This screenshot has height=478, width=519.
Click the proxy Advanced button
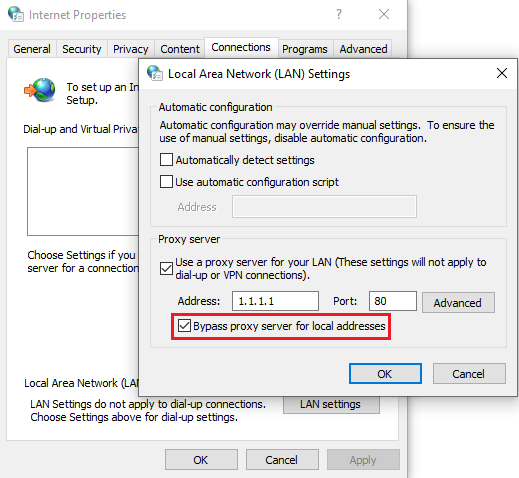[x=458, y=303]
